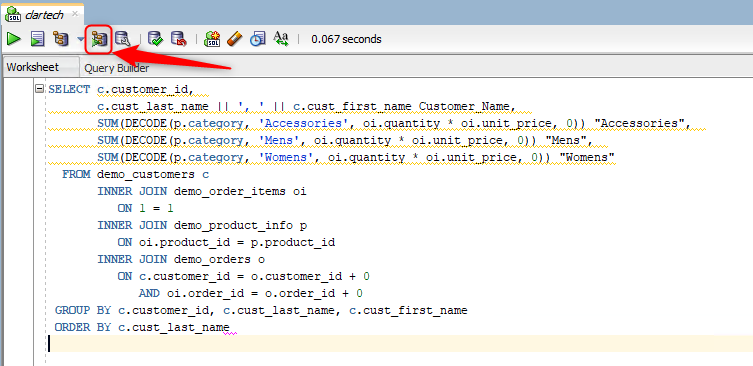Click the demo_order_items table name

(x=230, y=192)
